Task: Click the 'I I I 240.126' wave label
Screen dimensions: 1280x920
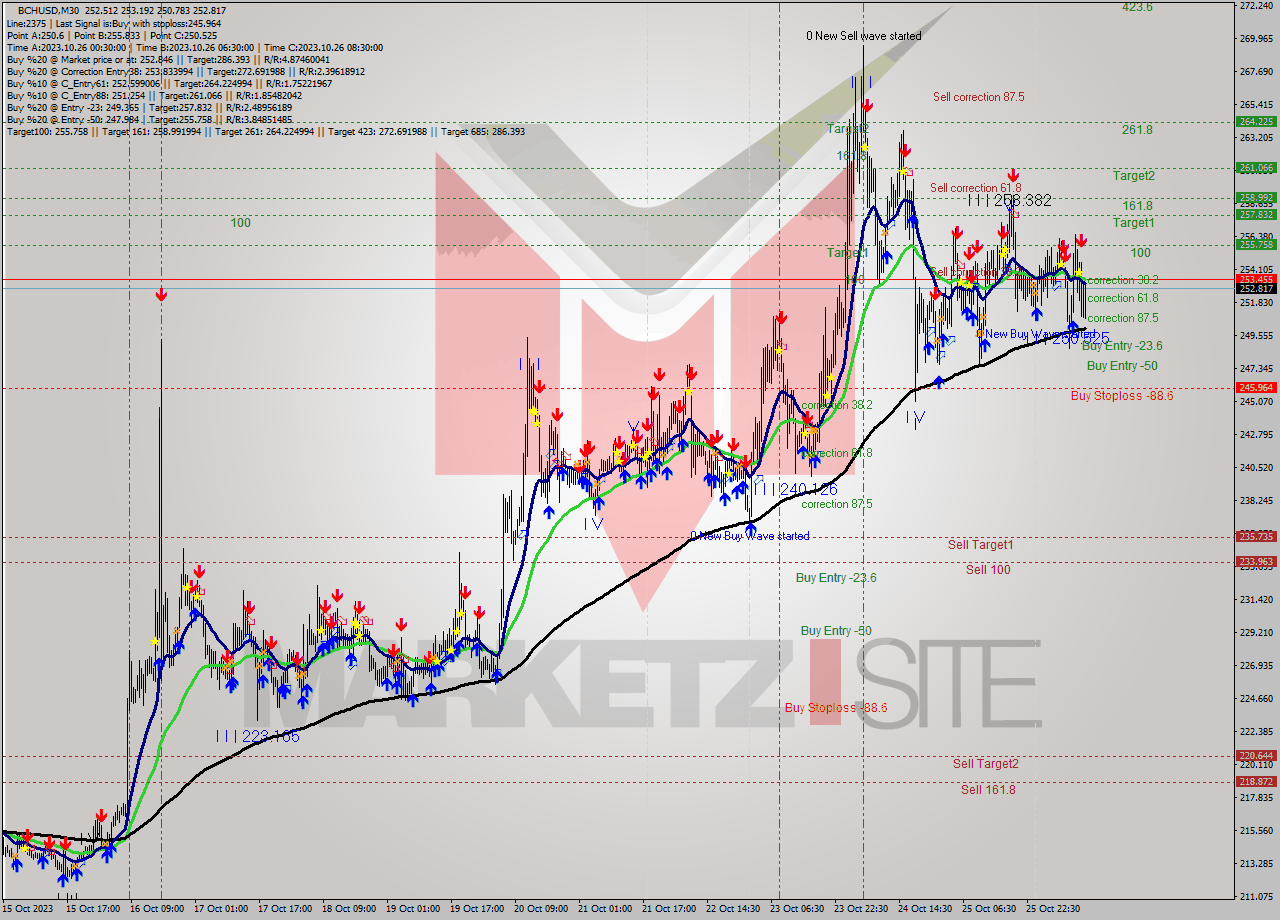Action: coord(796,489)
